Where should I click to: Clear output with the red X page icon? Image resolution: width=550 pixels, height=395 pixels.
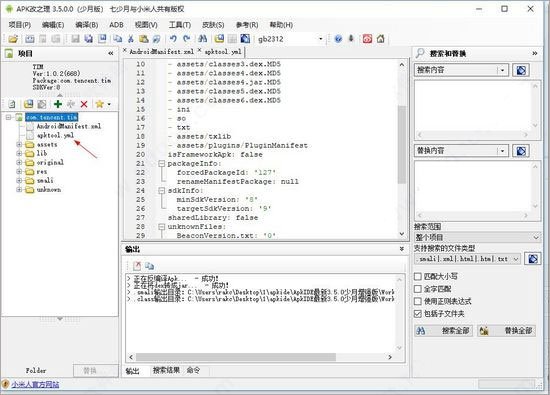pyautogui.click(x=137, y=266)
